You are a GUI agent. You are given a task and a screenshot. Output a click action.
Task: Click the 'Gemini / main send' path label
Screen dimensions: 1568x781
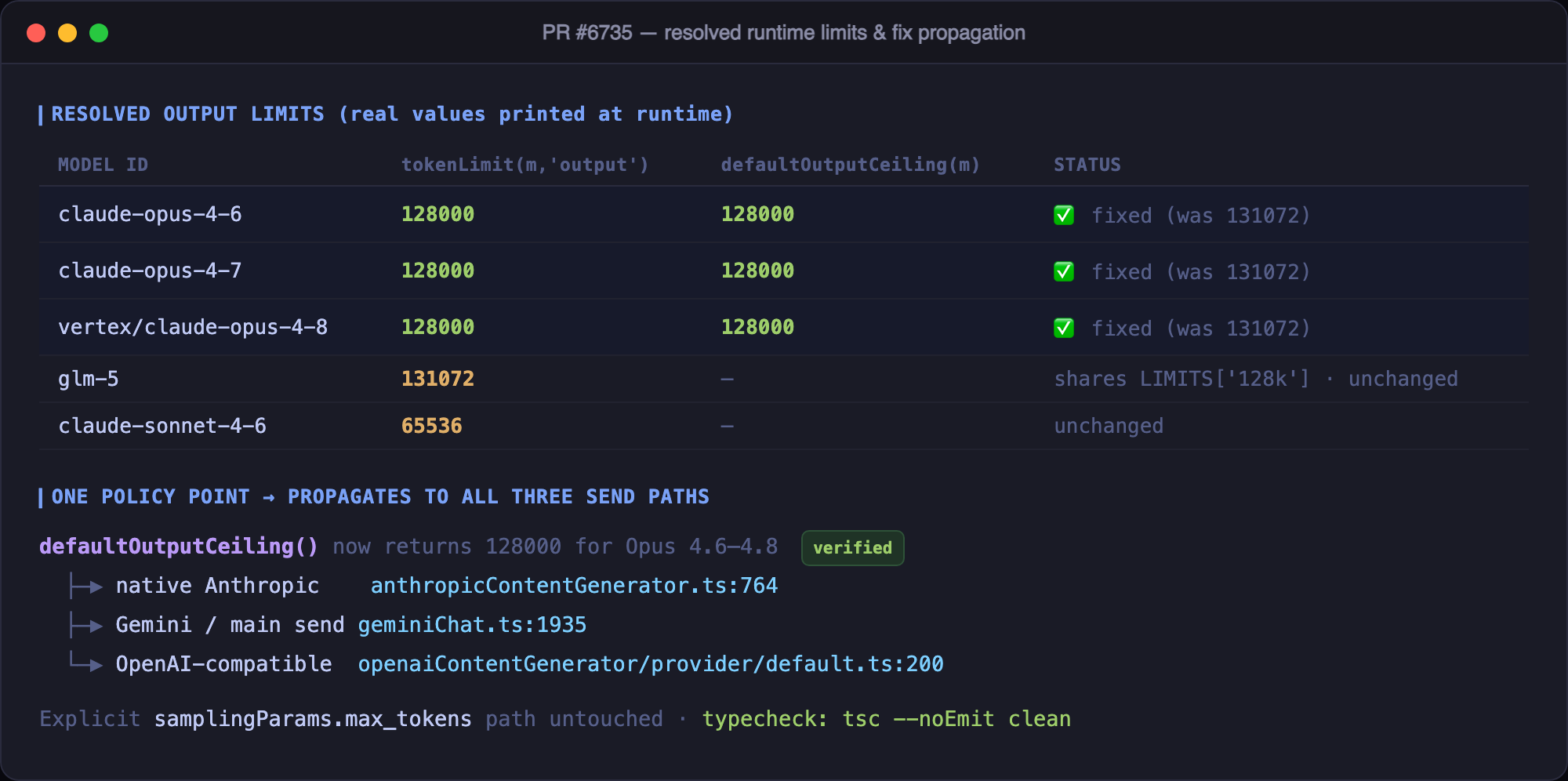[230, 625]
